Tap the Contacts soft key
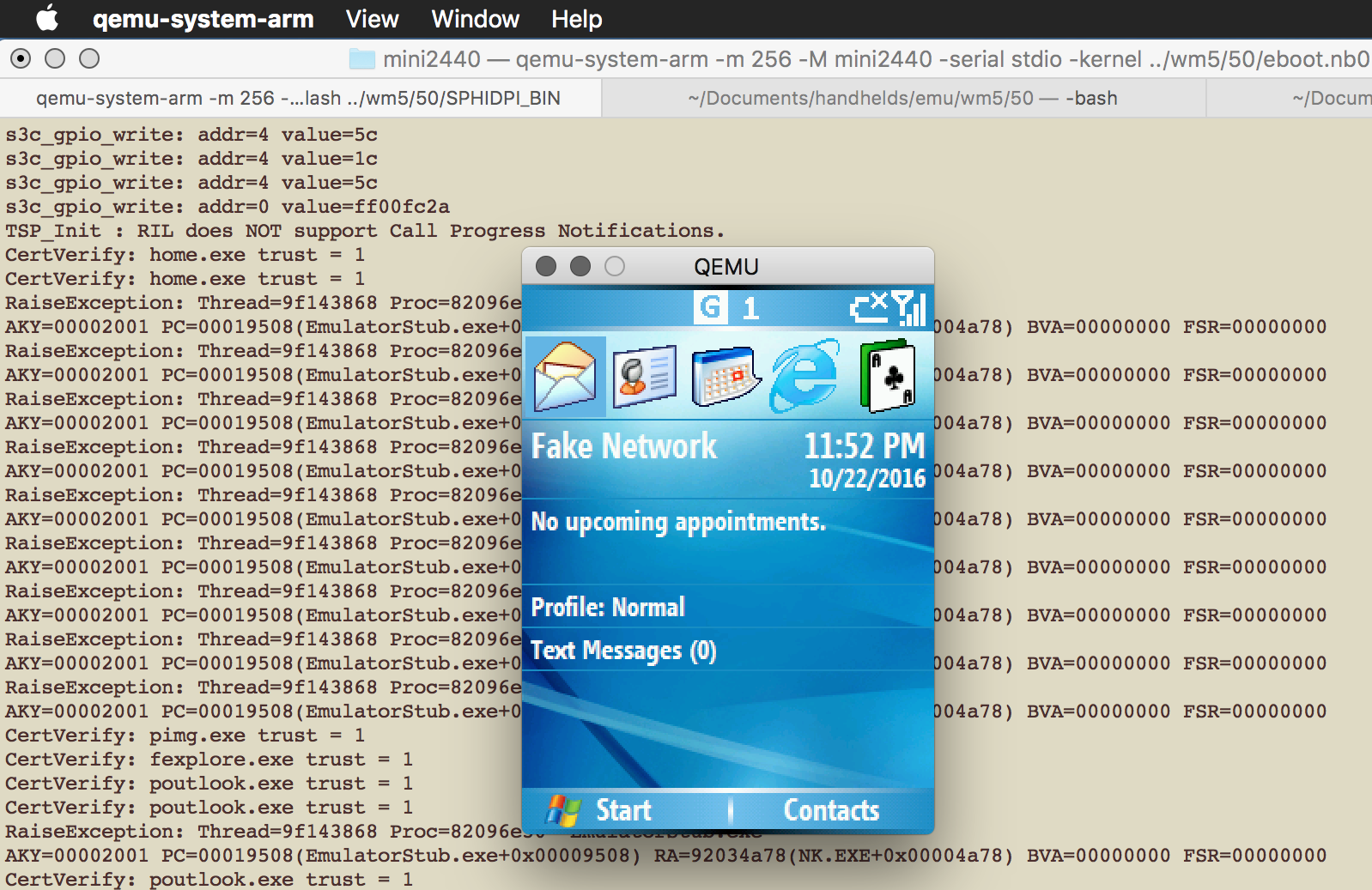 click(x=831, y=810)
